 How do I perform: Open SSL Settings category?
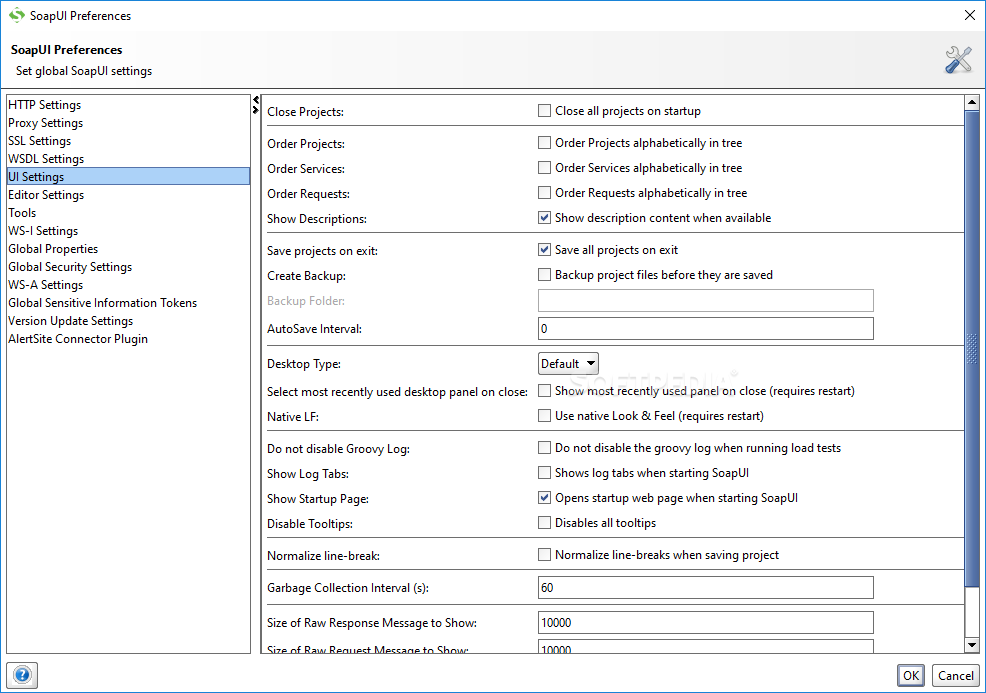[128, 141]
